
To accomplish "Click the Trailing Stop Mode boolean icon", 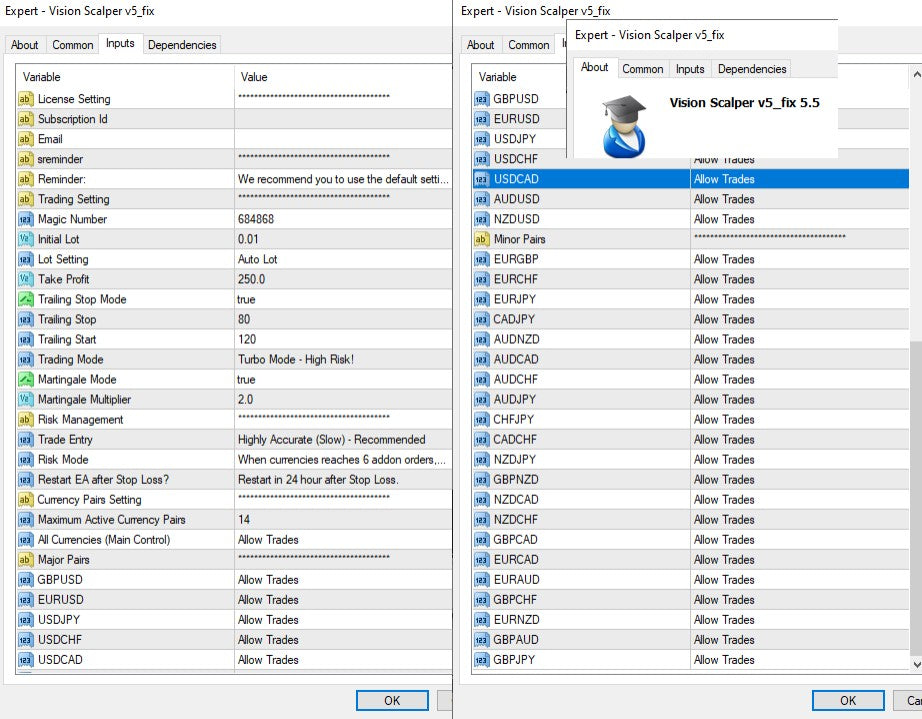I will coord(25,299).
